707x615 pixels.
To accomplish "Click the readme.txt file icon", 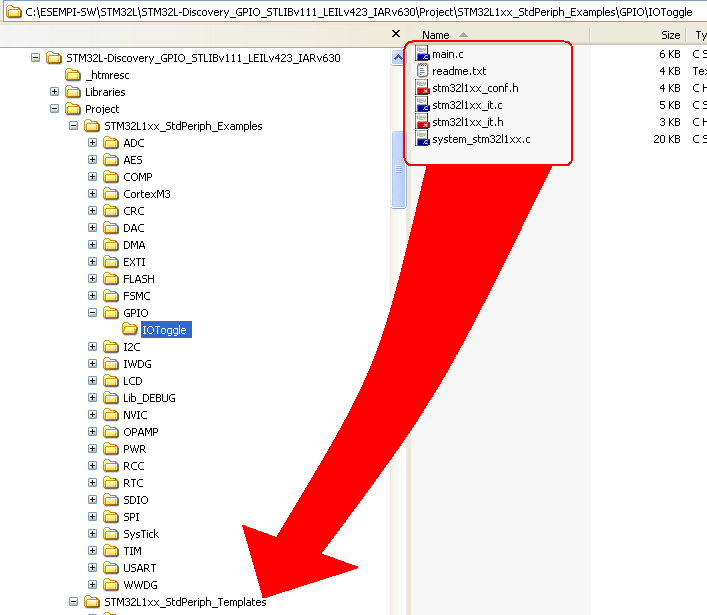I will (422, 70).
